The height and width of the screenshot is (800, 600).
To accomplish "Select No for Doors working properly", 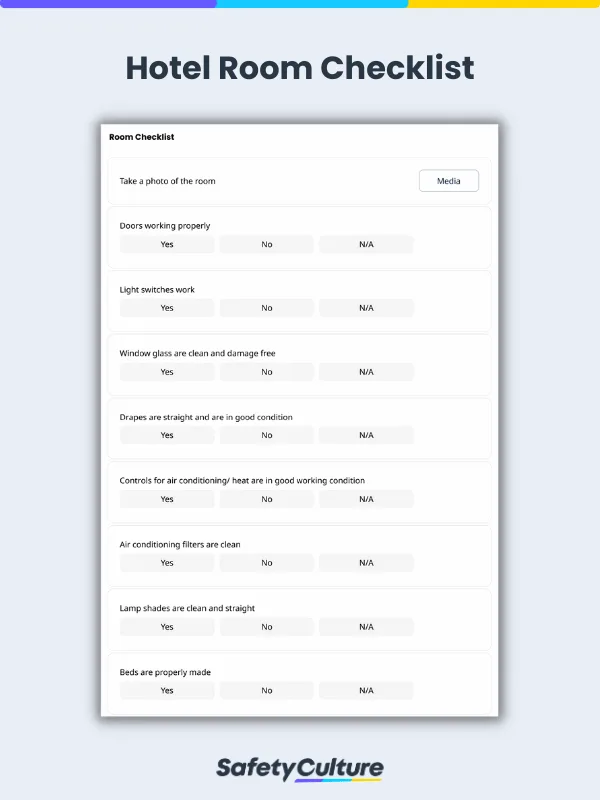I will [267, 244].
